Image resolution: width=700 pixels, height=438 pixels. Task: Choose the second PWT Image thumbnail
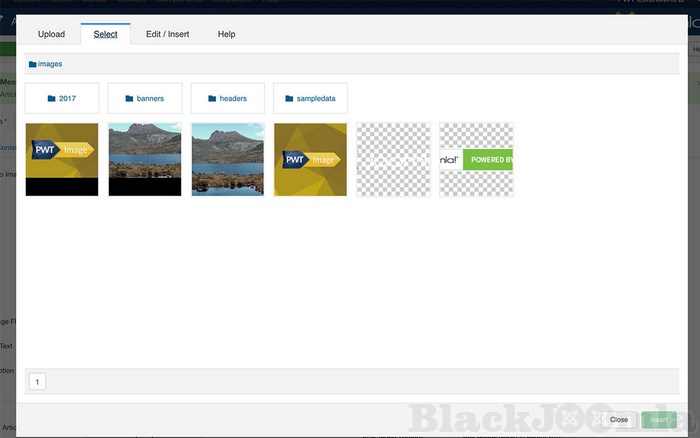pyautogui.click(x=310, y=159)
